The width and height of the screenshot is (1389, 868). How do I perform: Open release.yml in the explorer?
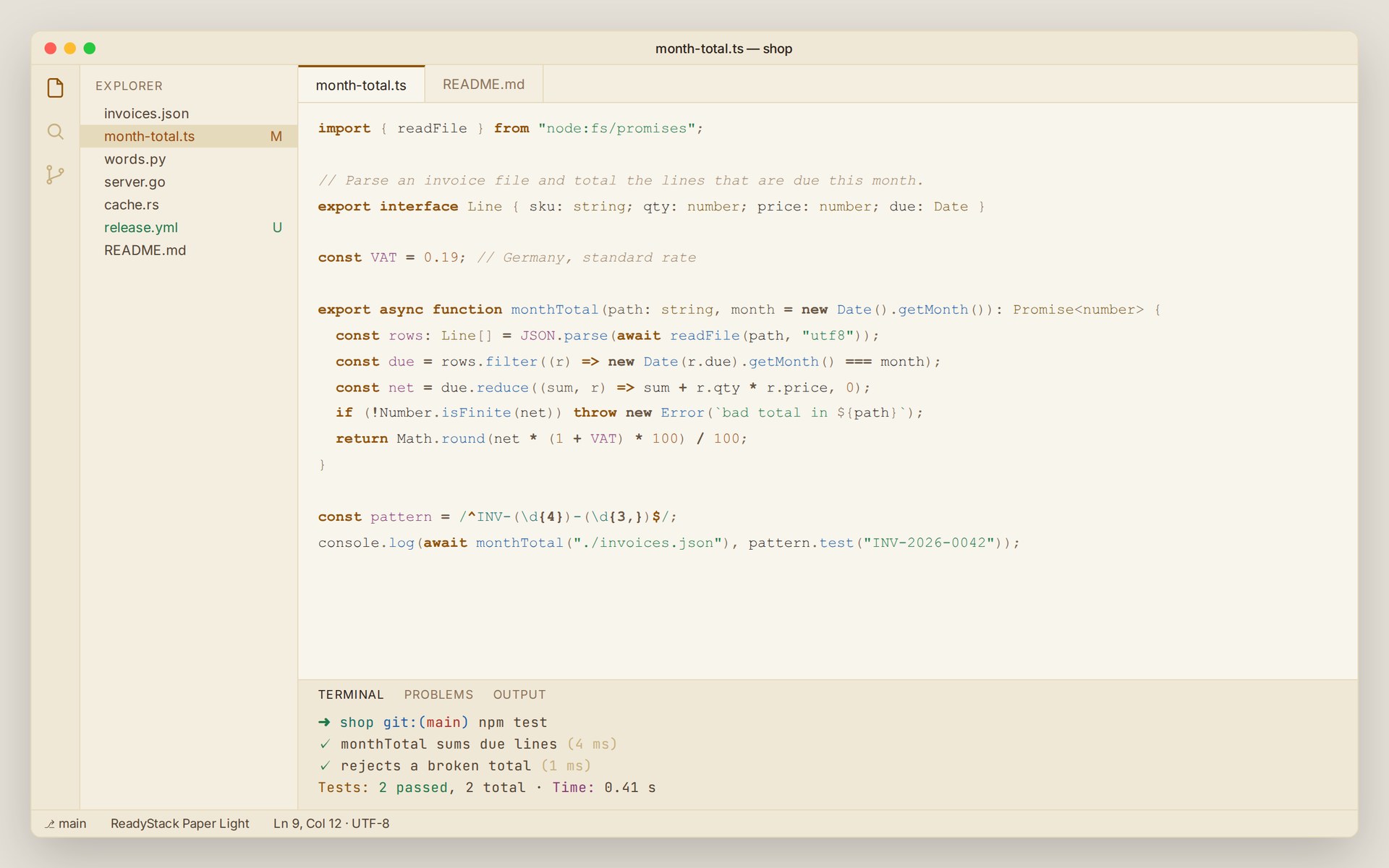[x=189, y=227]
